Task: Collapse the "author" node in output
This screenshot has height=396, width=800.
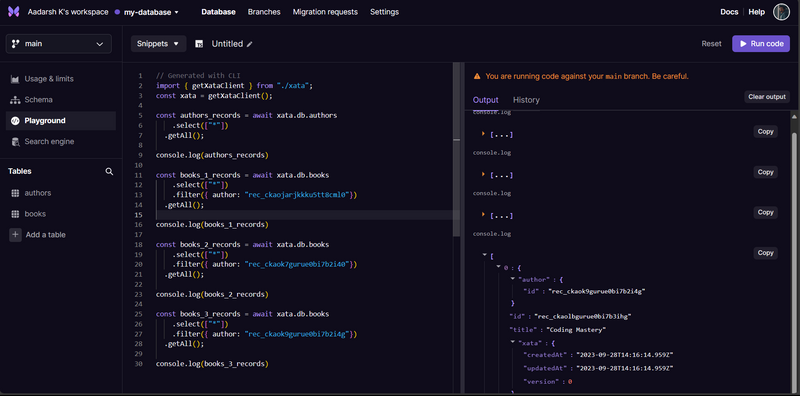Action: pyautogui.click(x=513, y=279)
